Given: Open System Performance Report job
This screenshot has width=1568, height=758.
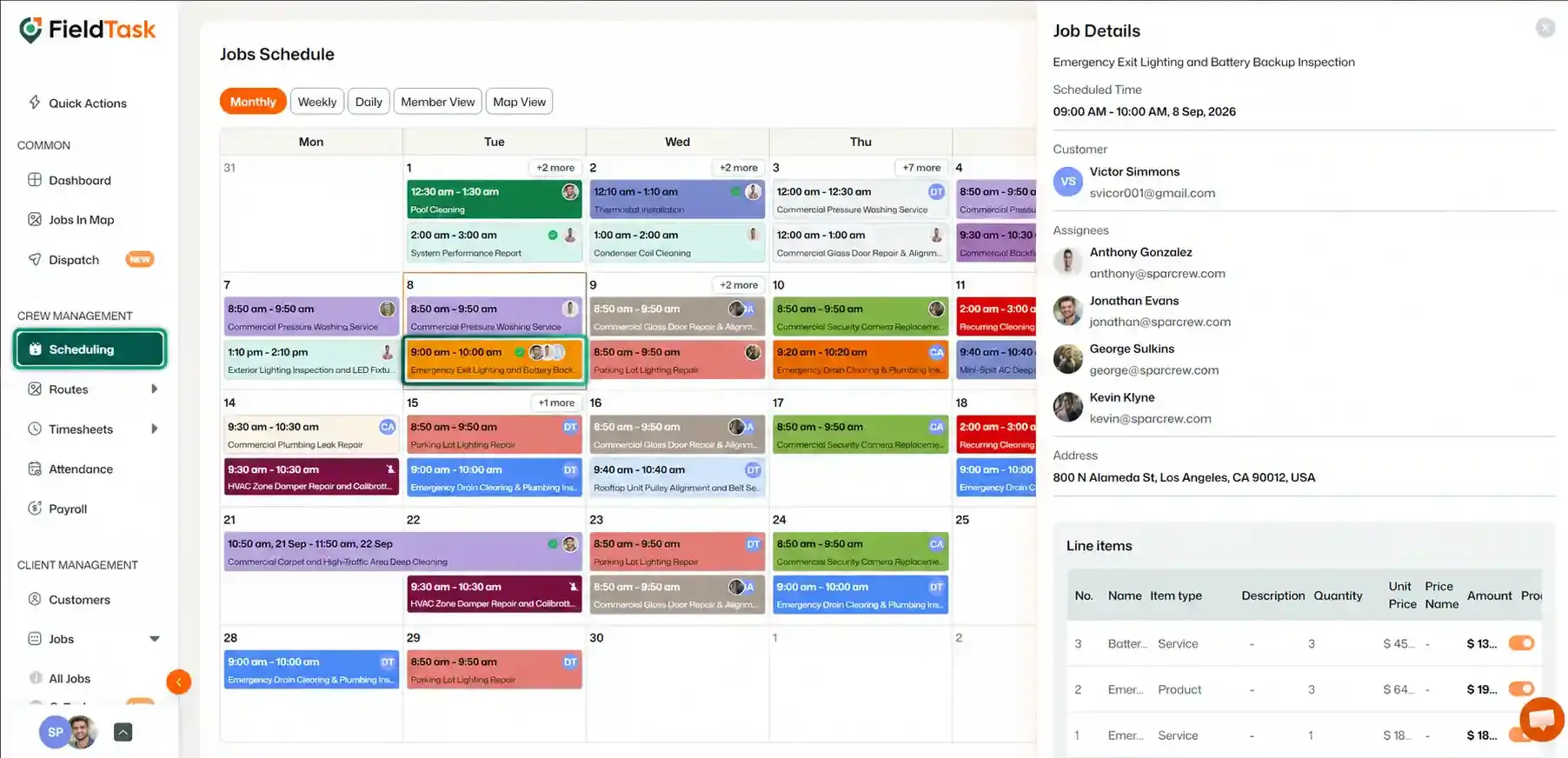Looking at the screenshot, I should click(x=494, y=243).
